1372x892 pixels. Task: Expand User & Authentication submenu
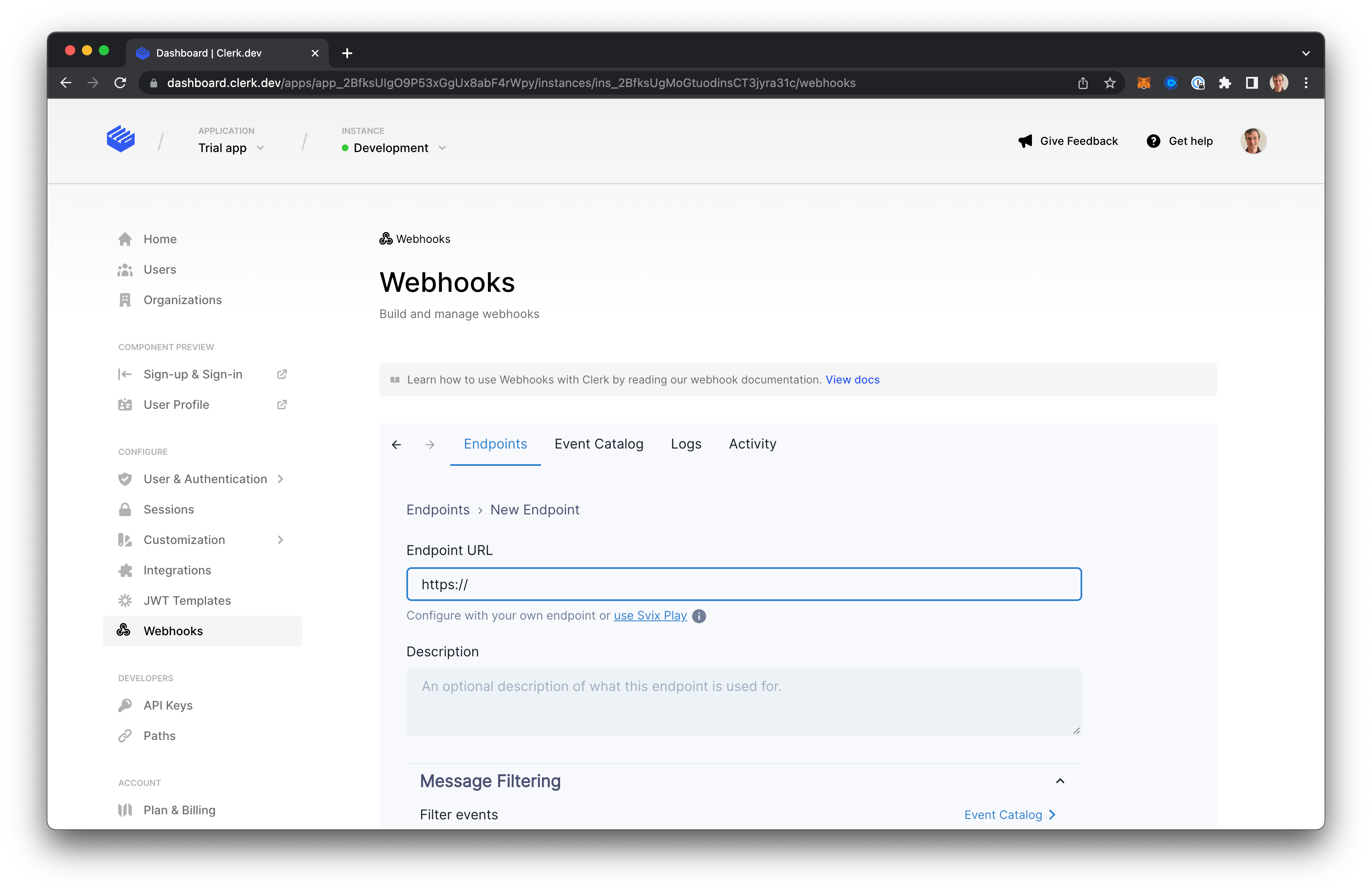coord(280,479)
